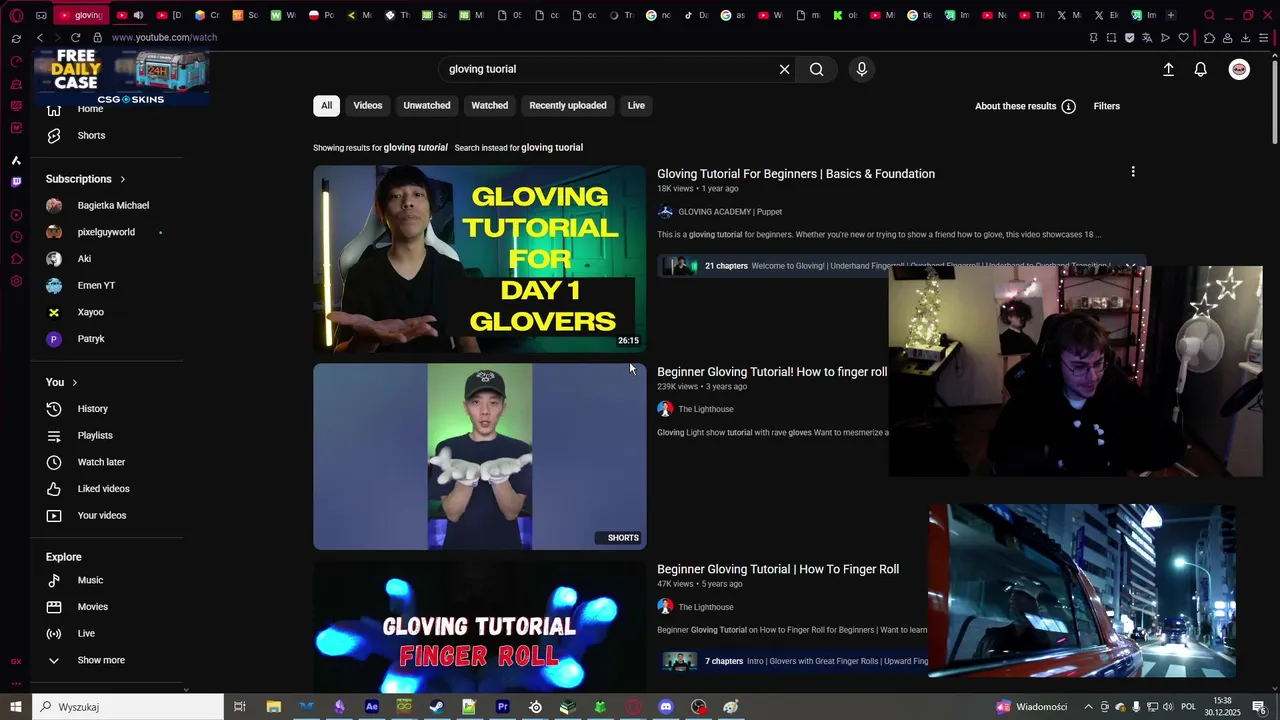1280x720 pixels.
Task: Click the magnifier search button
Action: tap(817, 69)
